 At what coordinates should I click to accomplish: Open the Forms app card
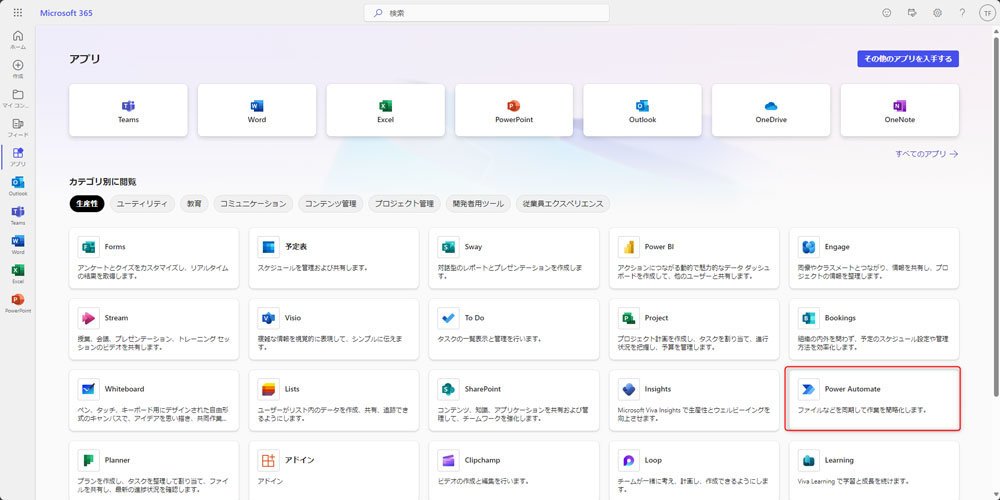pos(154,258)
